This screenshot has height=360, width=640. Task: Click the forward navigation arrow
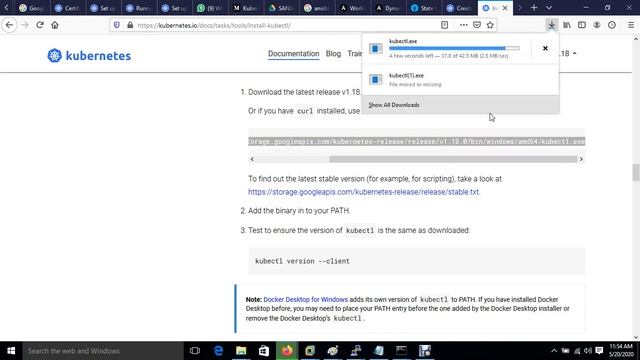tap(24, 25)
